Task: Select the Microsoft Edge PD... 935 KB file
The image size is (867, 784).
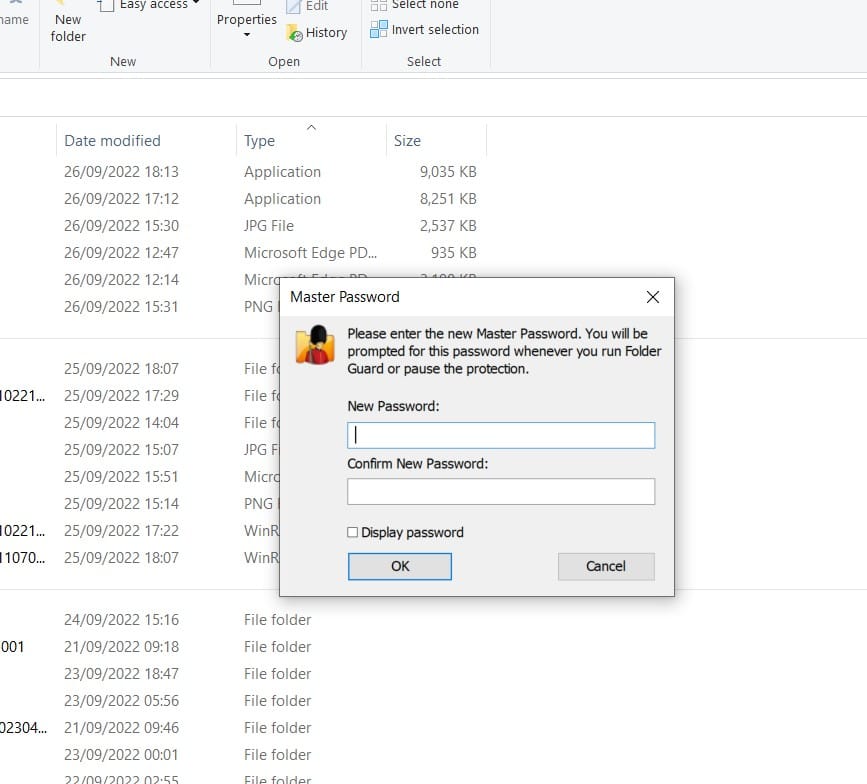Action: point(243,253)
